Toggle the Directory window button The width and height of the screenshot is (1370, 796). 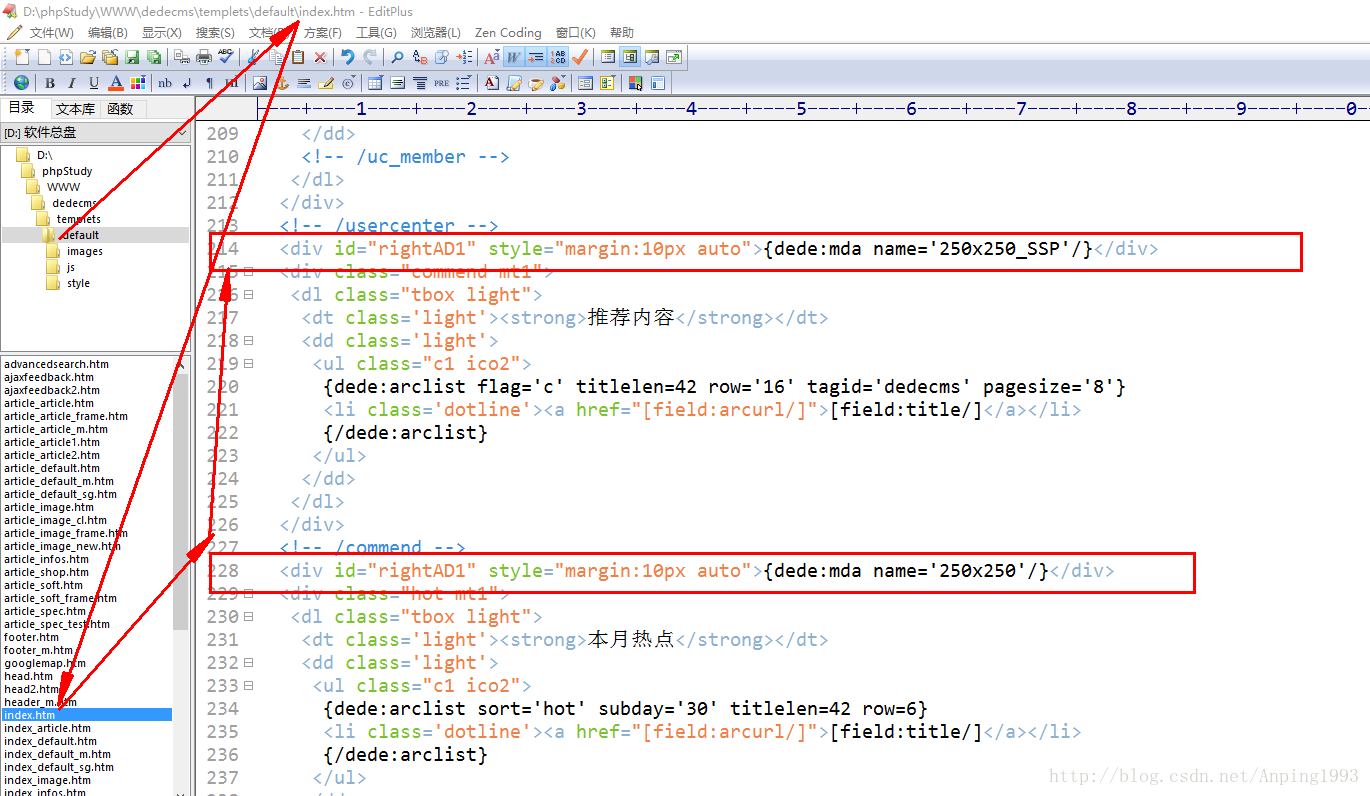608,57
